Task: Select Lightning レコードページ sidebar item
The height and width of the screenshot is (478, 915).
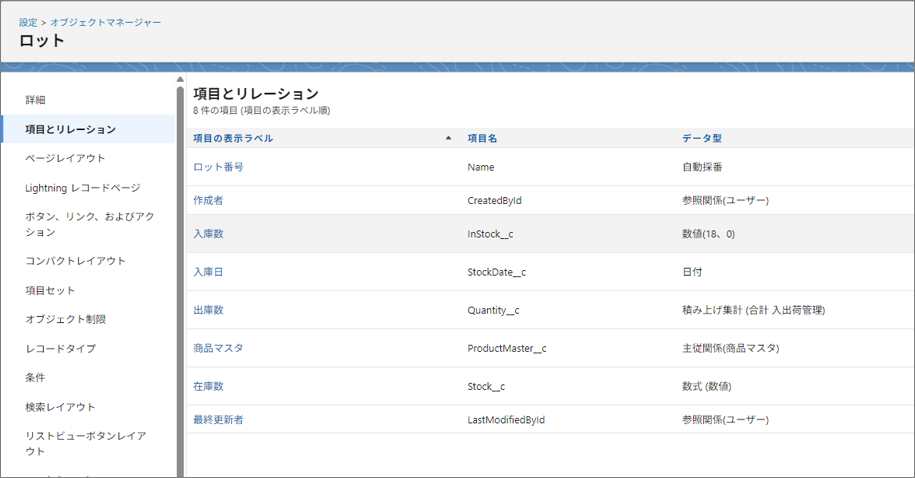Action: click(x=82, y=187)
